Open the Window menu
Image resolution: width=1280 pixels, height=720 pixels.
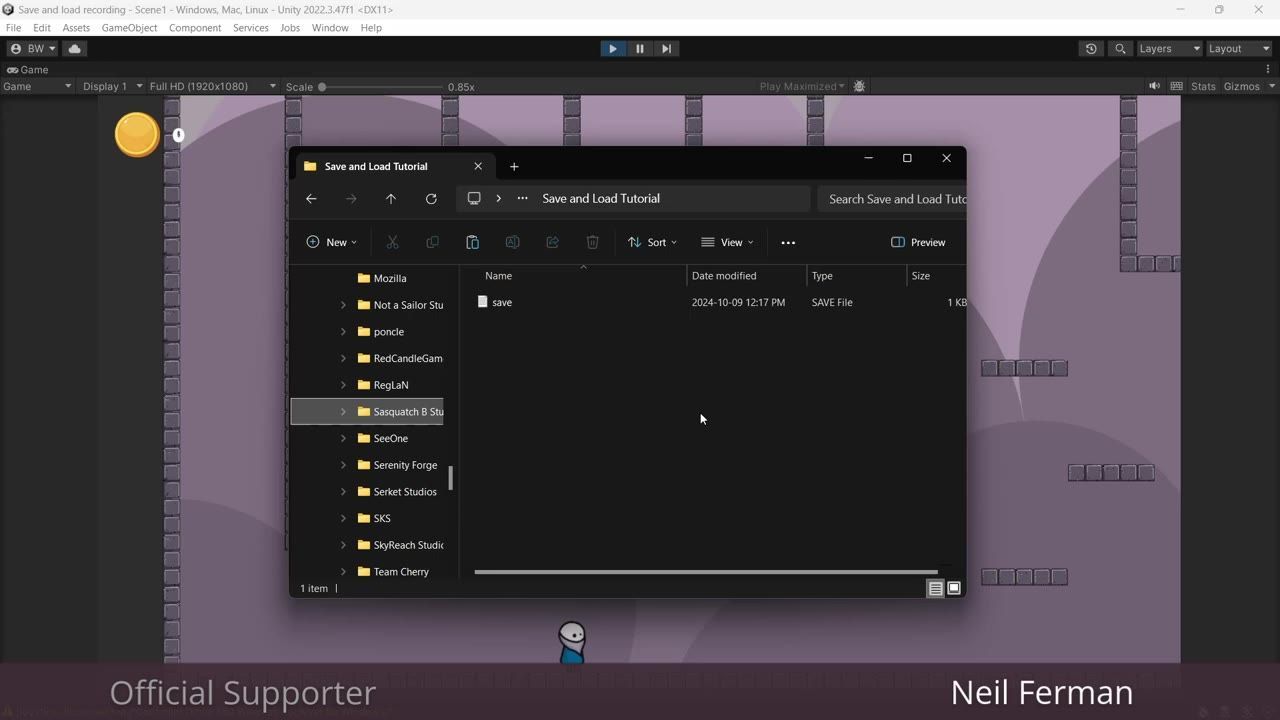[330, 28]
